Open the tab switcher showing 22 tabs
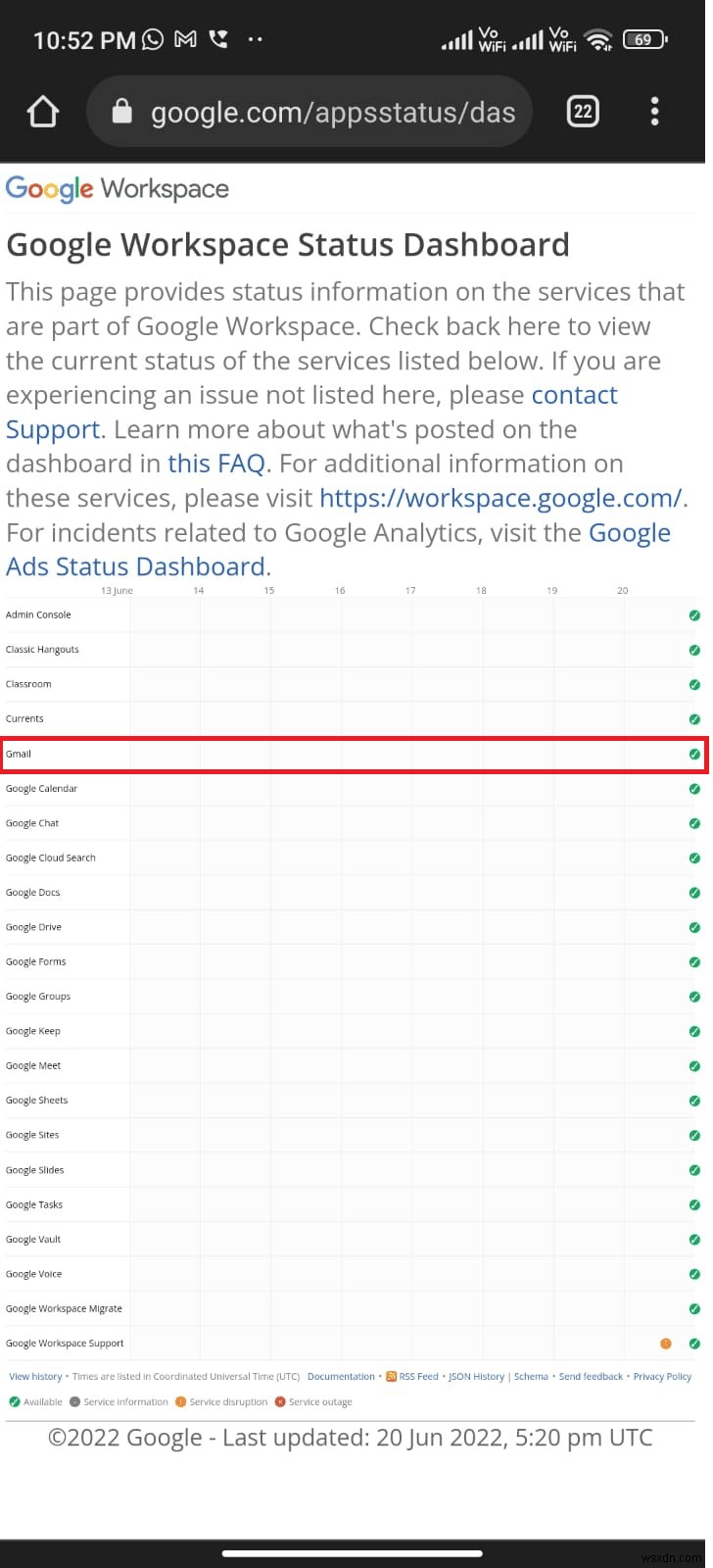The image size is (713, 1568). [583, 112]
